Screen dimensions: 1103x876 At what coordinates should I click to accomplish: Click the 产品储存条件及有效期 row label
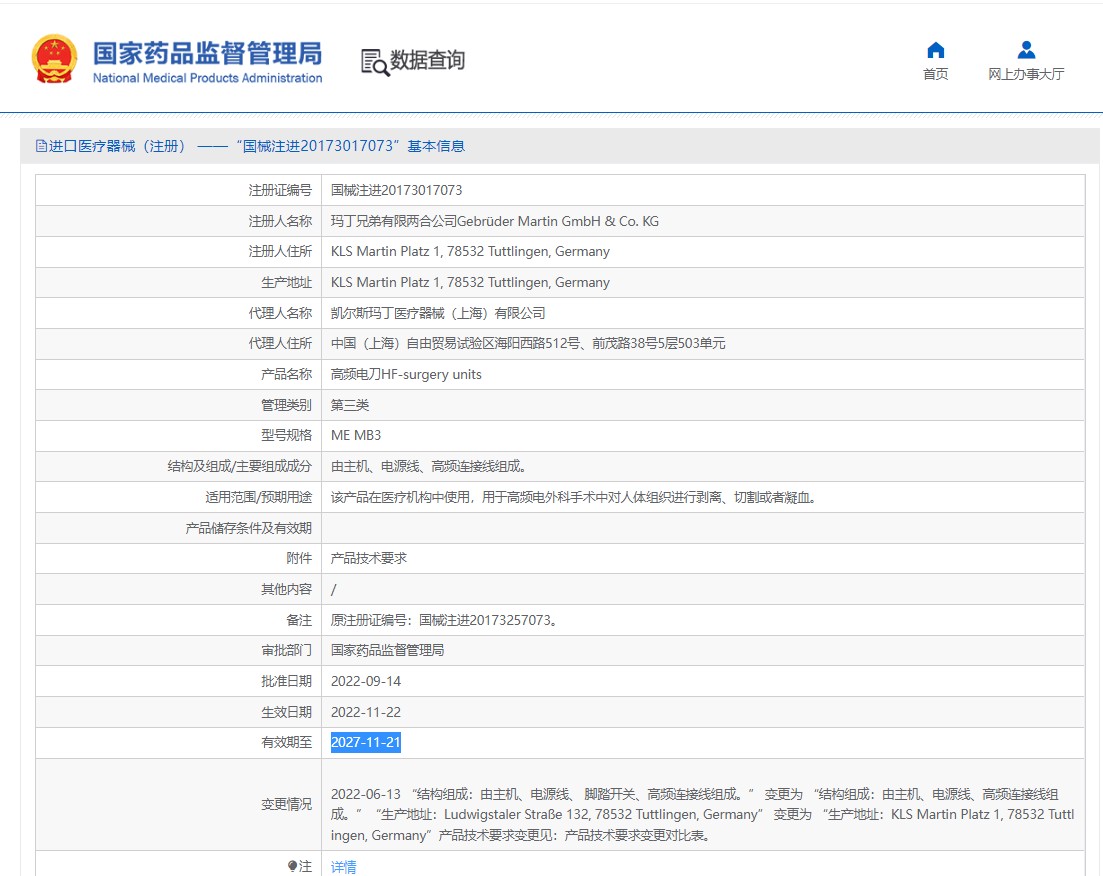point(248,528)
